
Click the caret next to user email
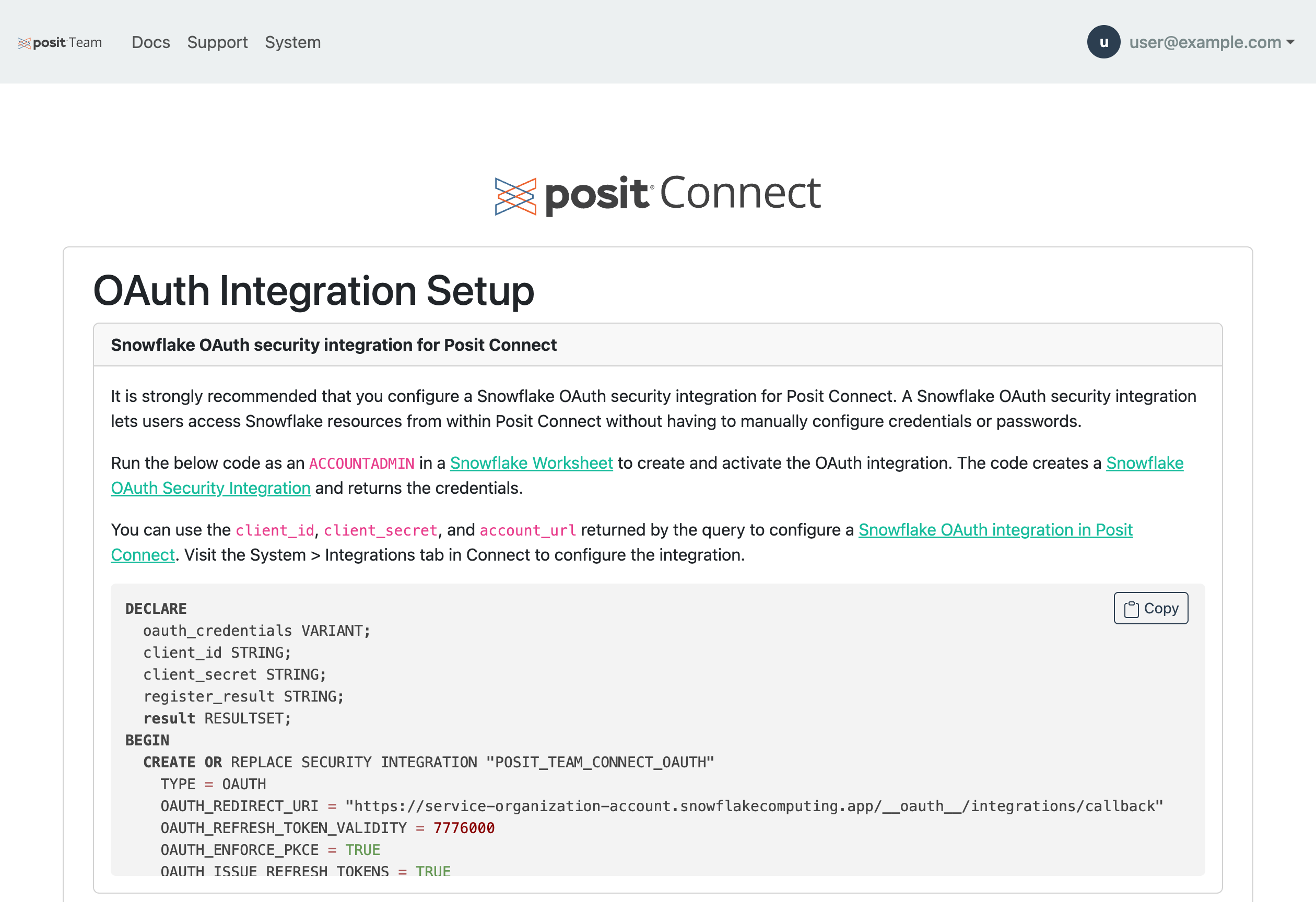click(1290, 42)
